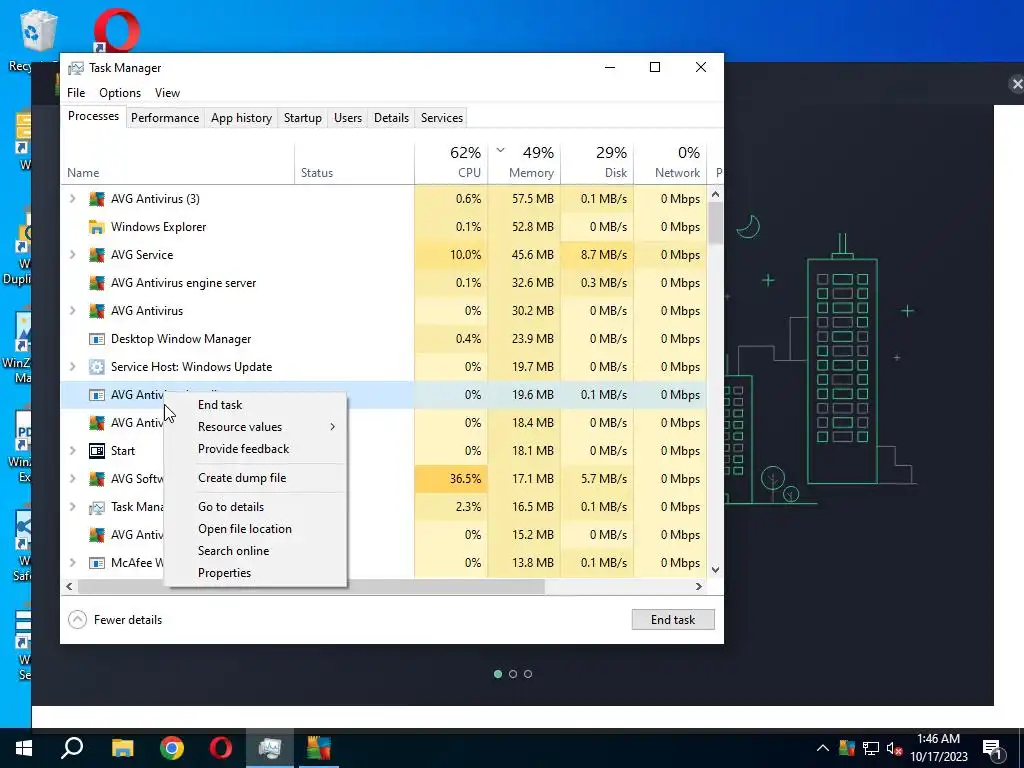
Task: Show hidden tray icons chevron
Action: point(823,748)
